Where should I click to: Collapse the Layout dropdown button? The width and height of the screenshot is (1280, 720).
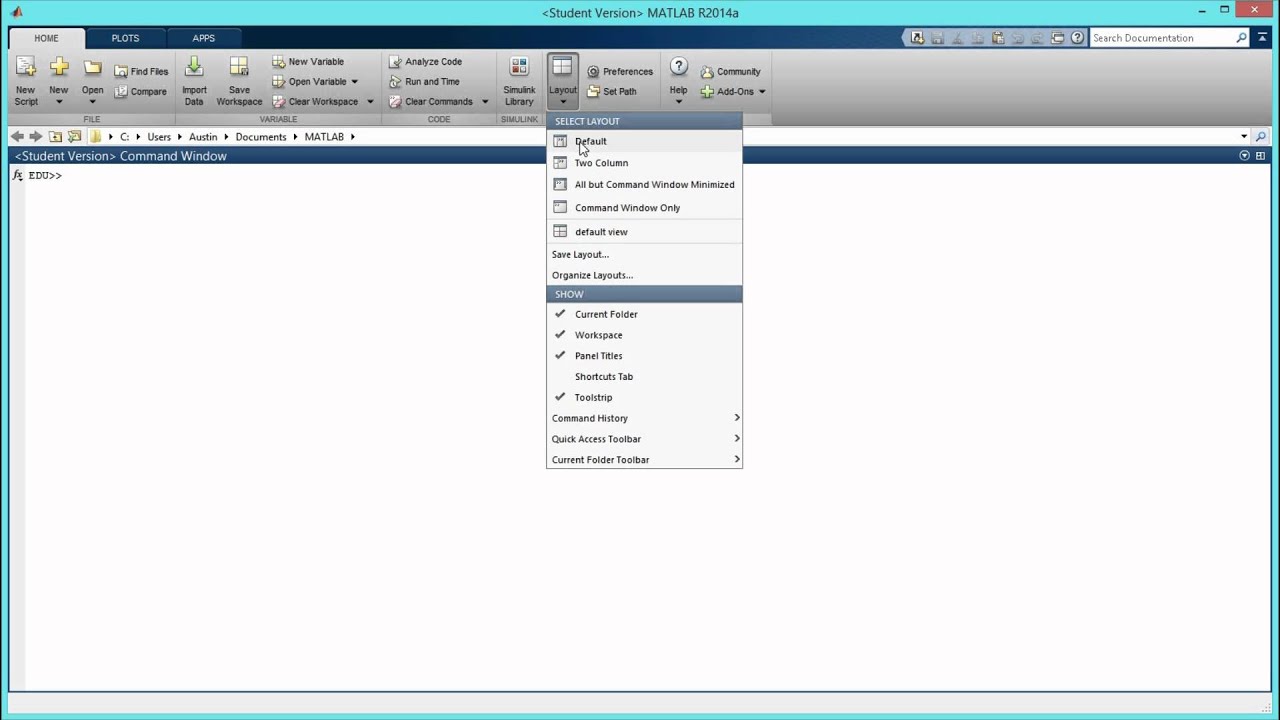(563, 81)
